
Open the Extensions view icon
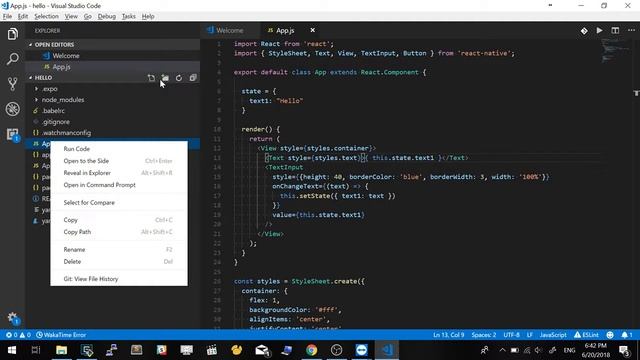[x=13, y=134]
